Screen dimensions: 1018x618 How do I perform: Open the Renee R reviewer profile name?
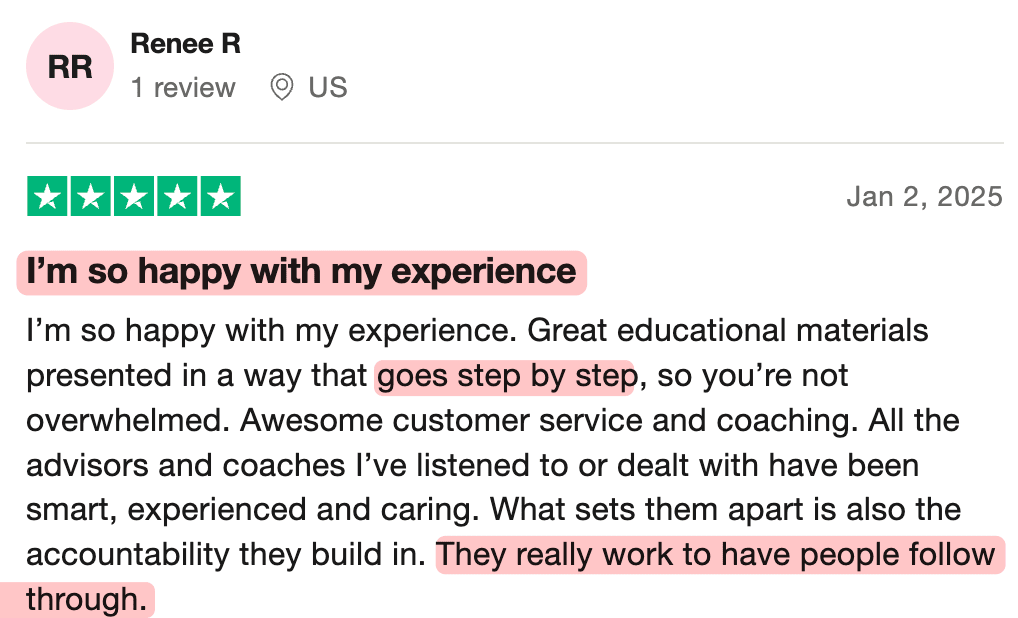click(185, 44)
